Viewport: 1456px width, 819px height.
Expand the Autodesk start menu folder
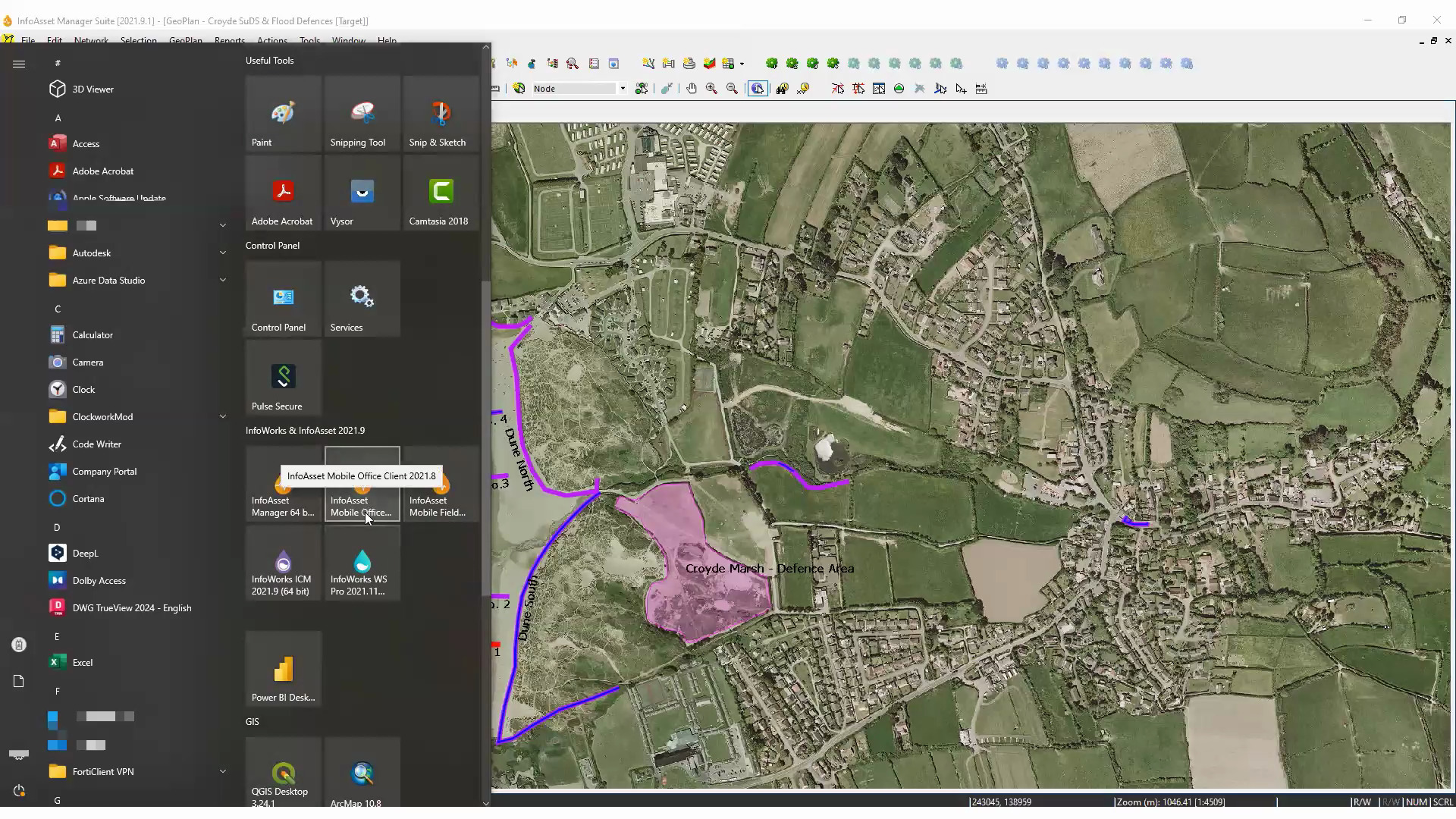tap(222, 253)
